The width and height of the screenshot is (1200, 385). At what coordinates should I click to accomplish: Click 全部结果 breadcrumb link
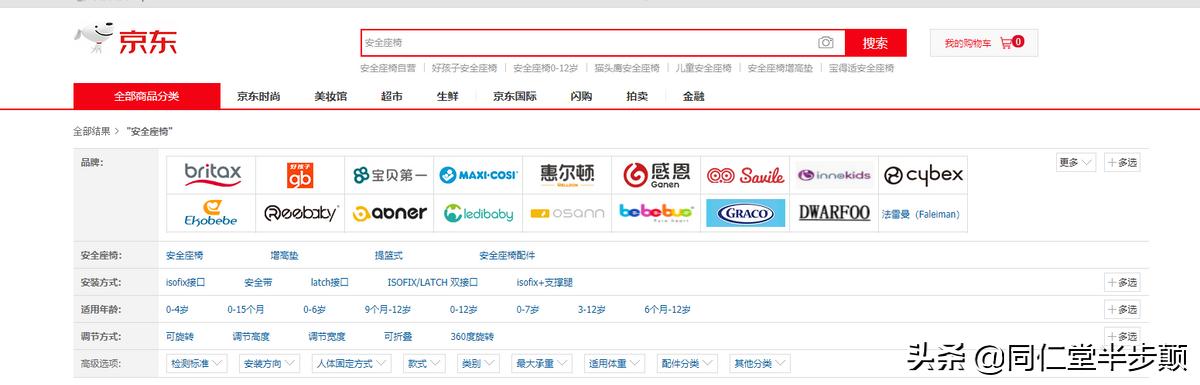(92, 131)
